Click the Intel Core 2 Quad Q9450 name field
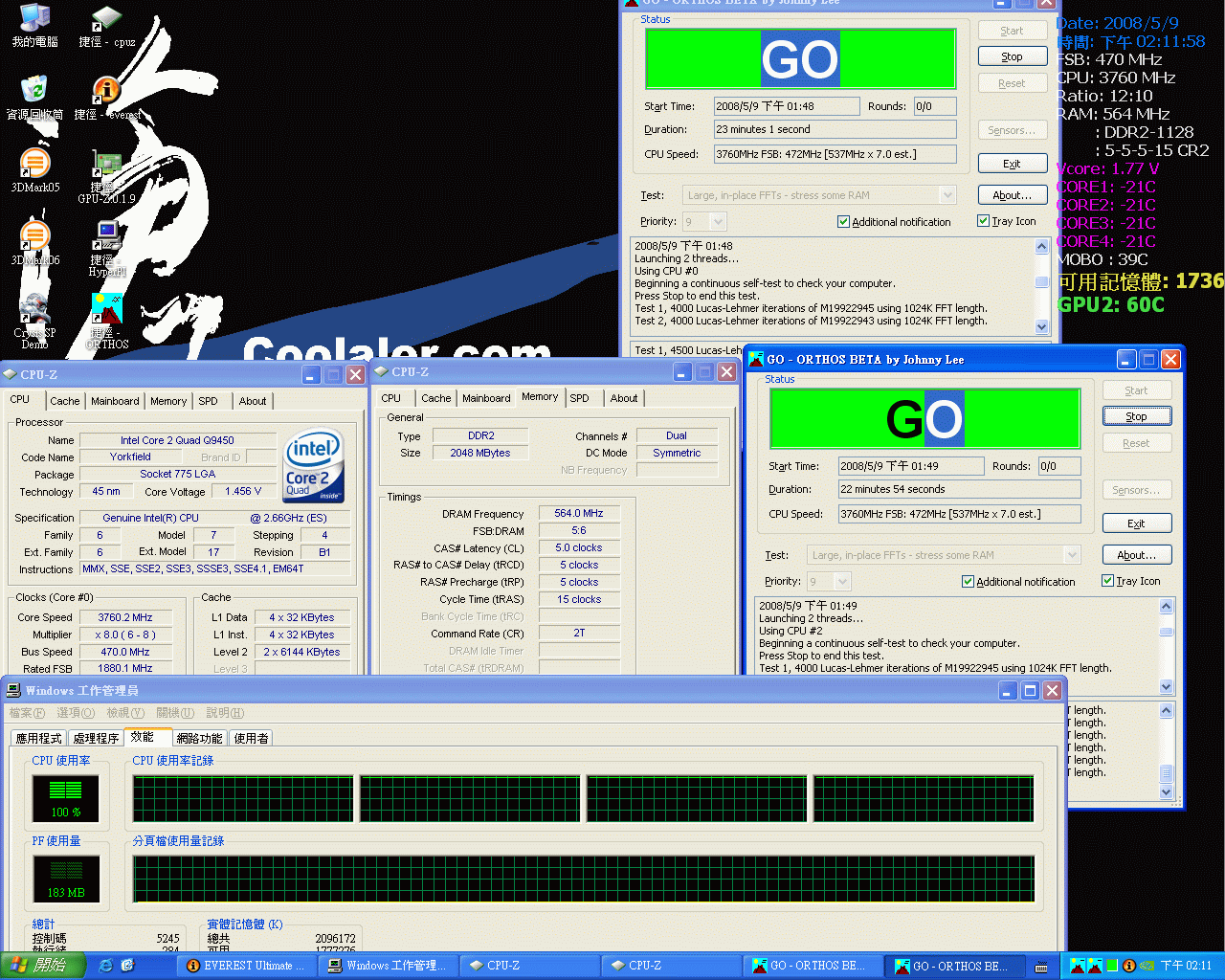1225x980 pixels. point(177,440)
